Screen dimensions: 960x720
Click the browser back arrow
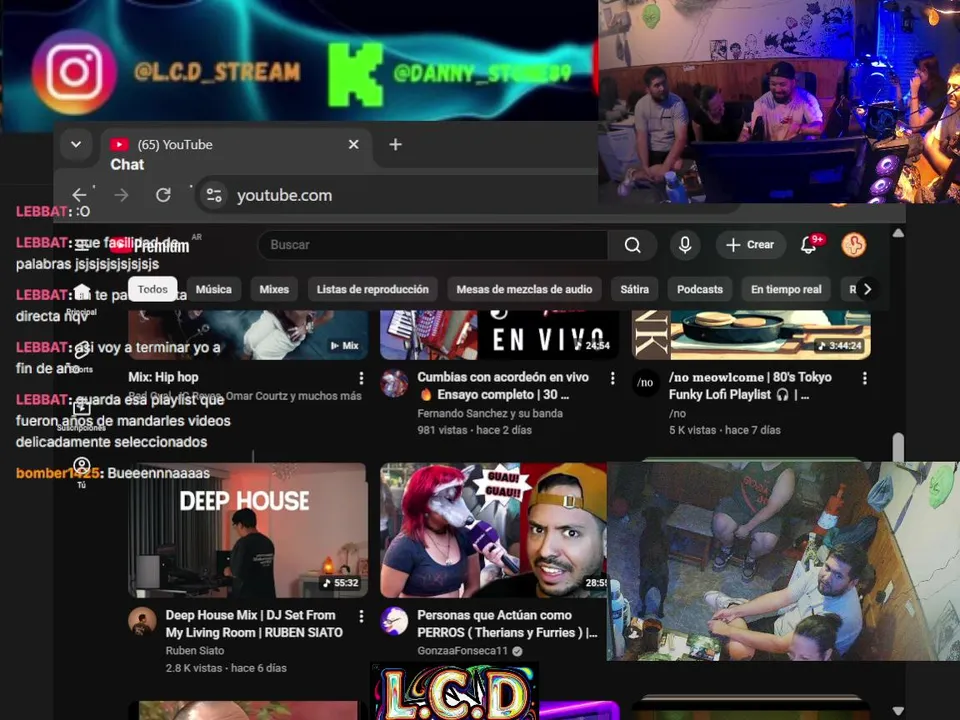point(79,195)
